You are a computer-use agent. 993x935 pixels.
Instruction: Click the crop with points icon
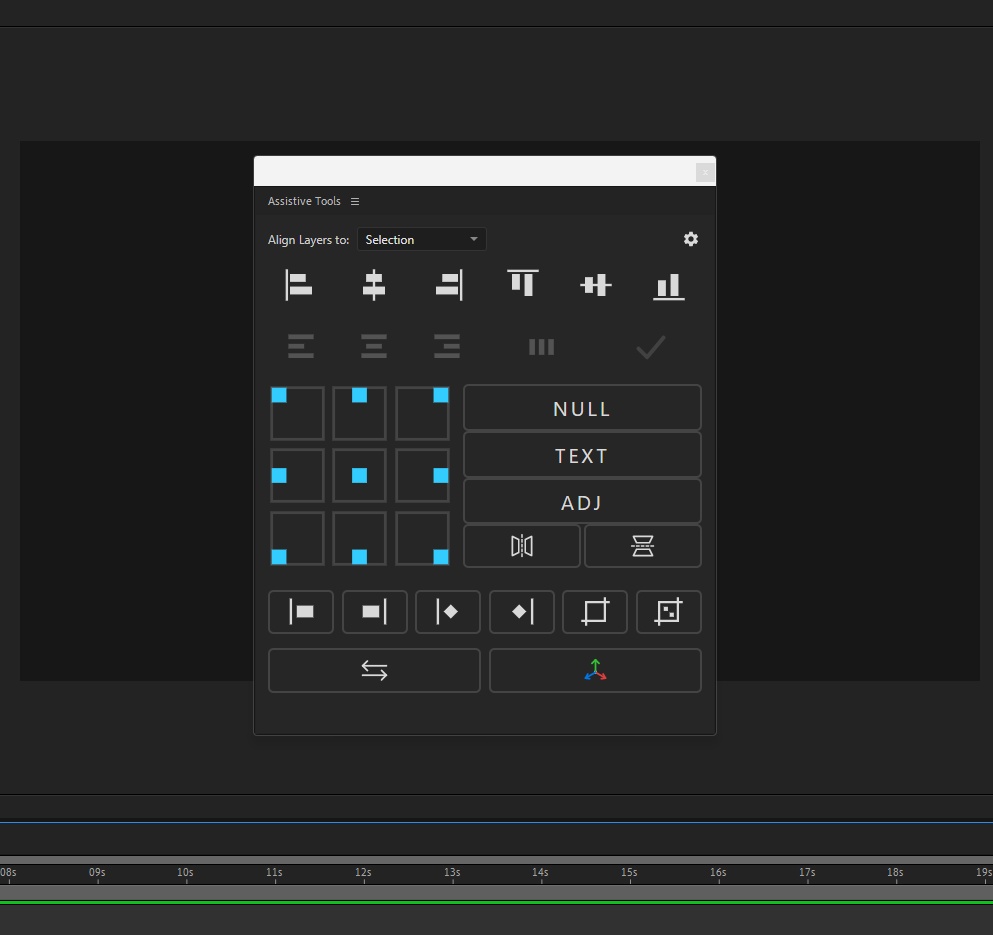coord(669,612)
